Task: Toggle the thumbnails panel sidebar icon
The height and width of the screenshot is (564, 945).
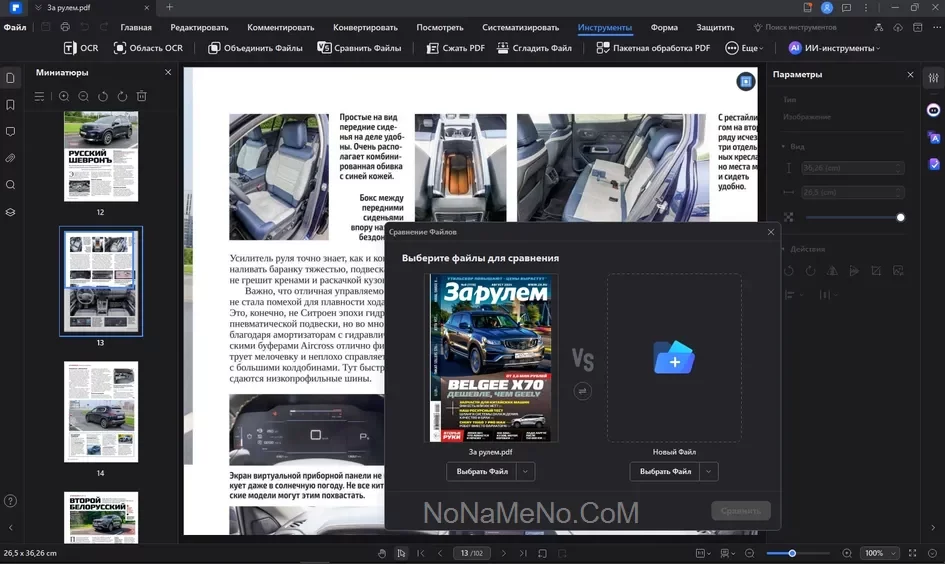Action: pos(11,78)
